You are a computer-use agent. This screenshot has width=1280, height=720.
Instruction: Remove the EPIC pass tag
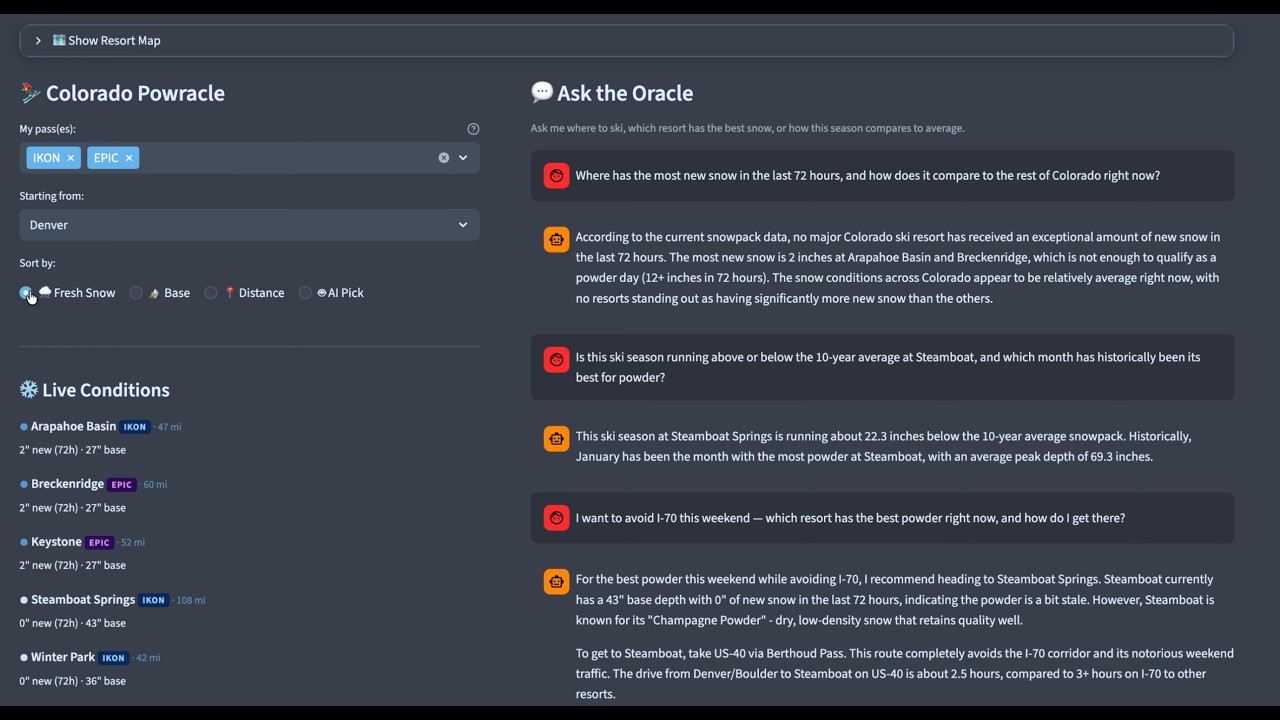click(x=129, y=158)
